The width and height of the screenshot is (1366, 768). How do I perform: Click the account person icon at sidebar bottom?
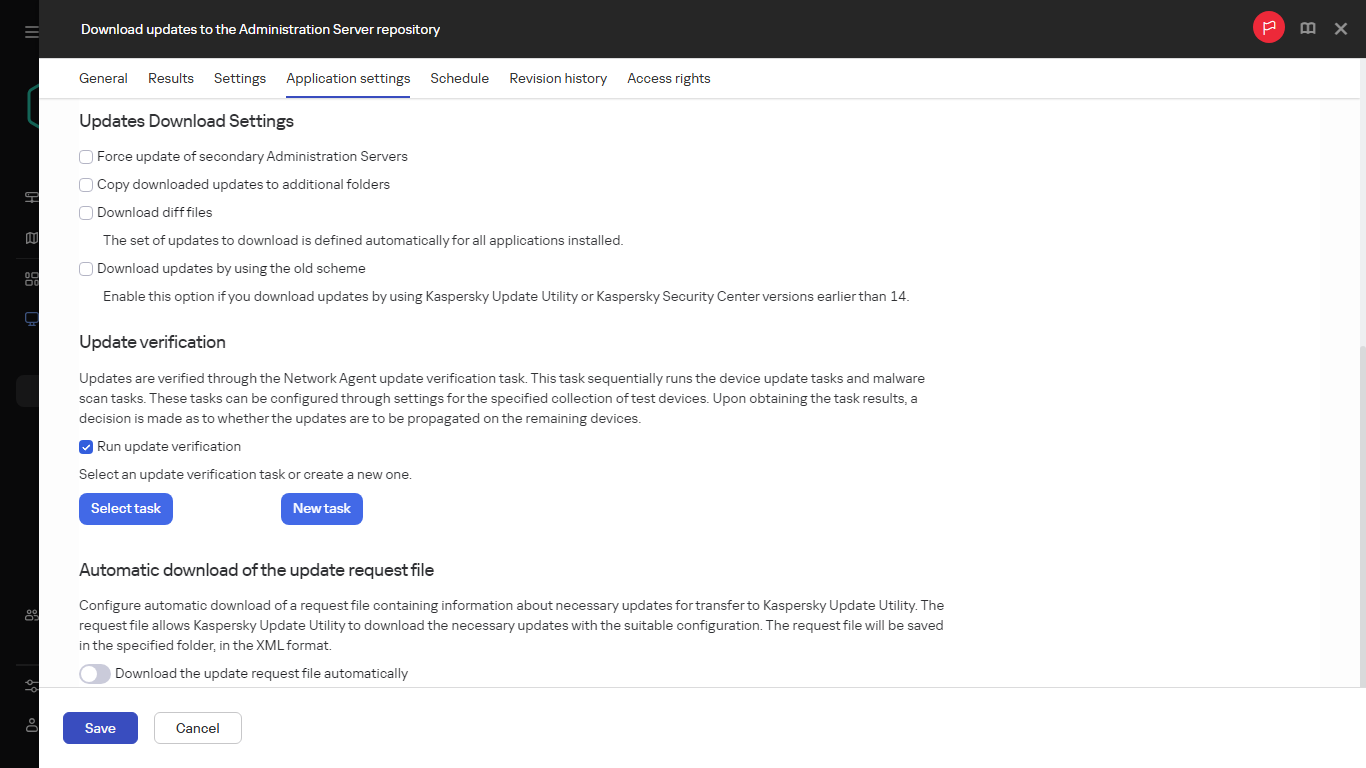[x=30, y=725]
